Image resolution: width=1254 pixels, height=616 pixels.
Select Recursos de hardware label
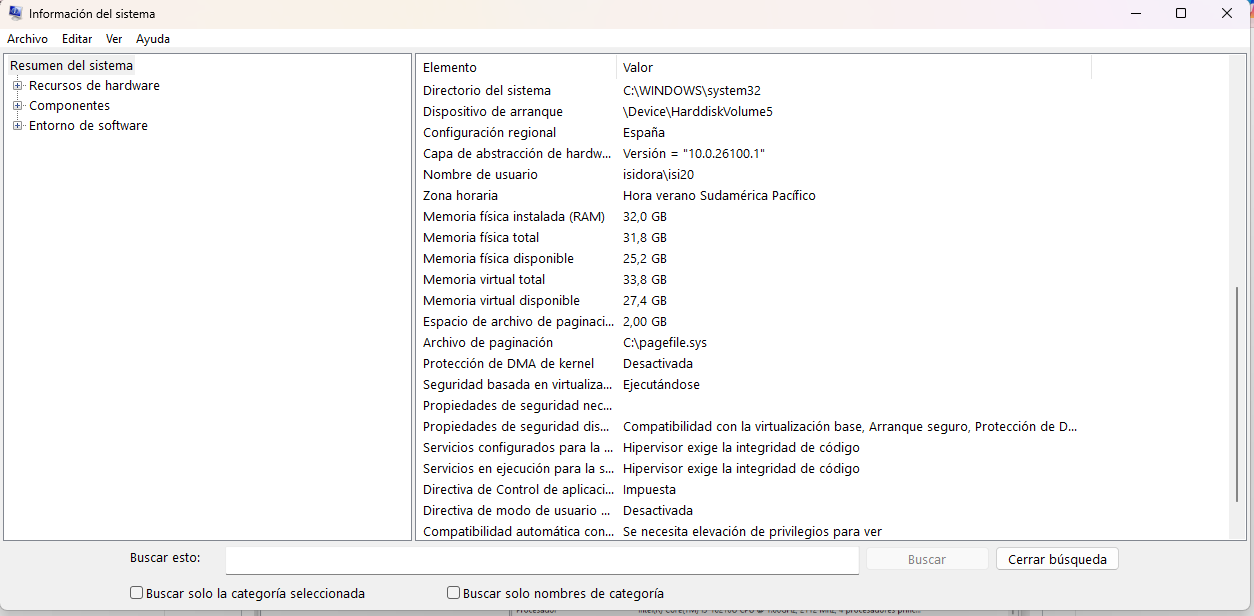tap(94, 86)
